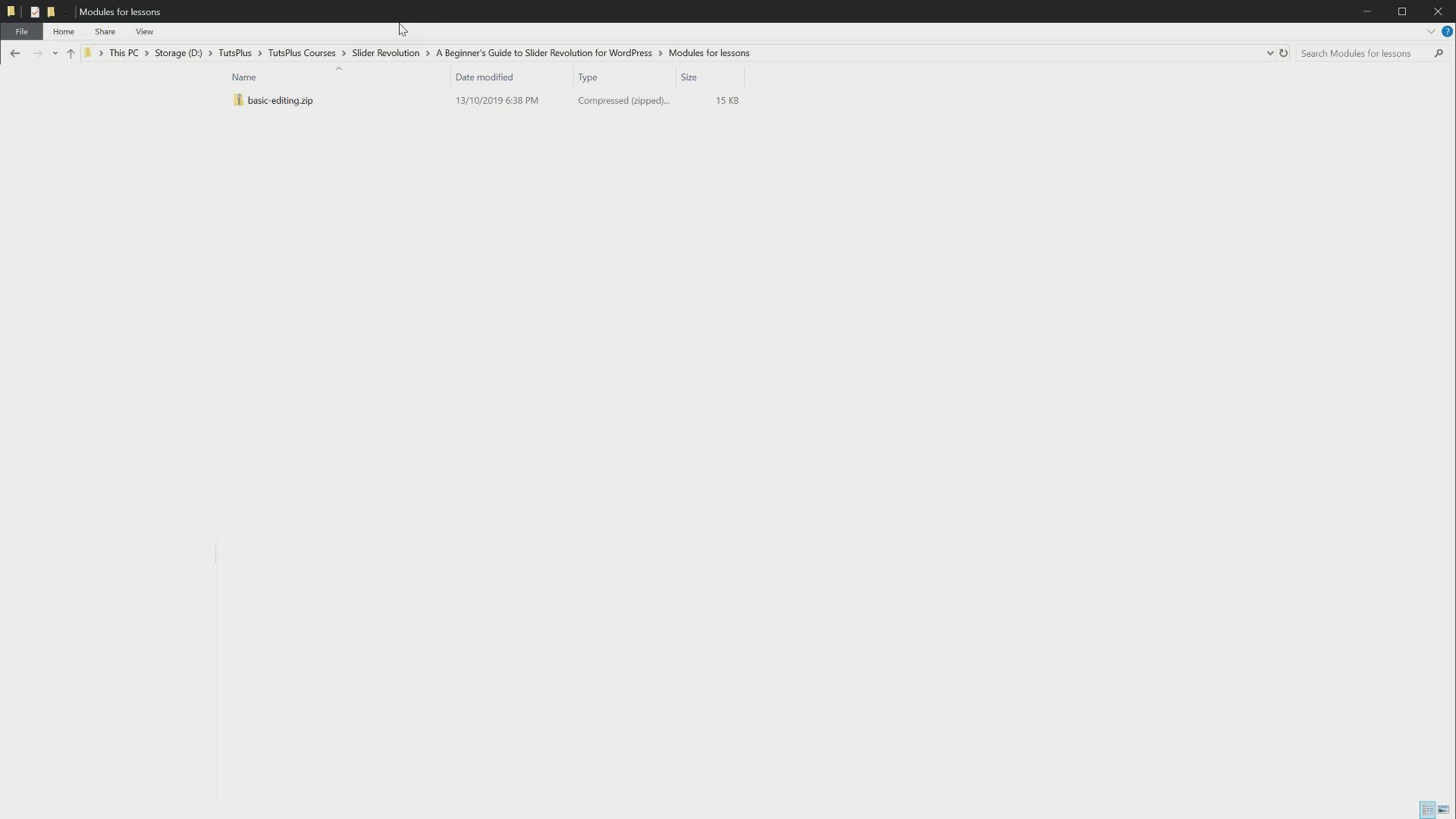Navigate to Slider Revolution breadcrumb
The image size is (1456, 819).
[385, 53]
